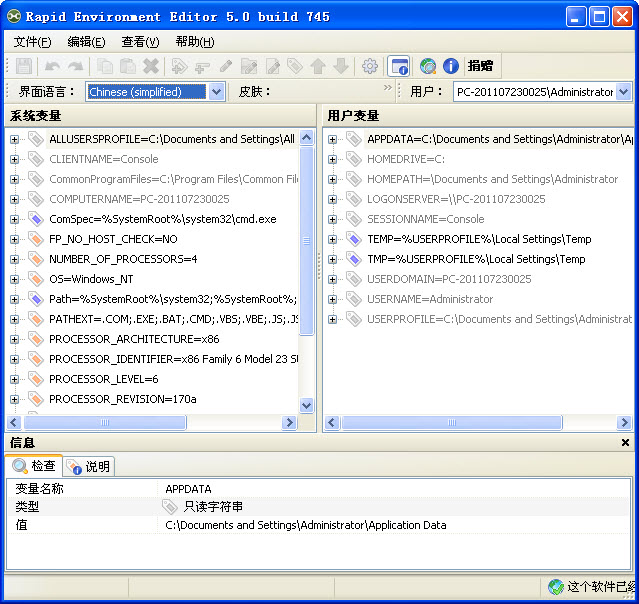Switch to the 说明 tab
This screenshot has height=604, width=639.
coord(89,466)
